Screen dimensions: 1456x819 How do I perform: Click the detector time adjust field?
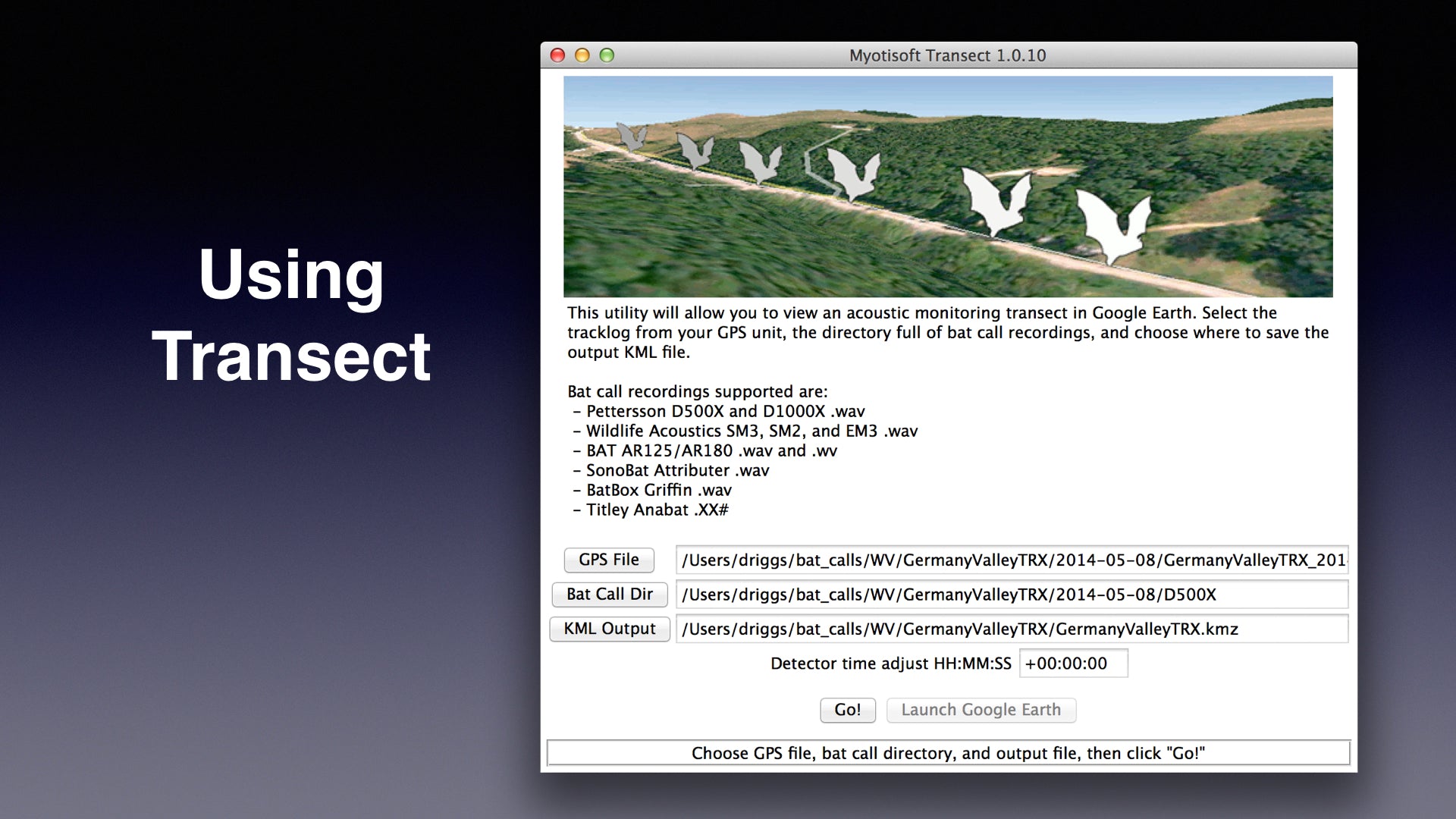tap(1073, 664)
